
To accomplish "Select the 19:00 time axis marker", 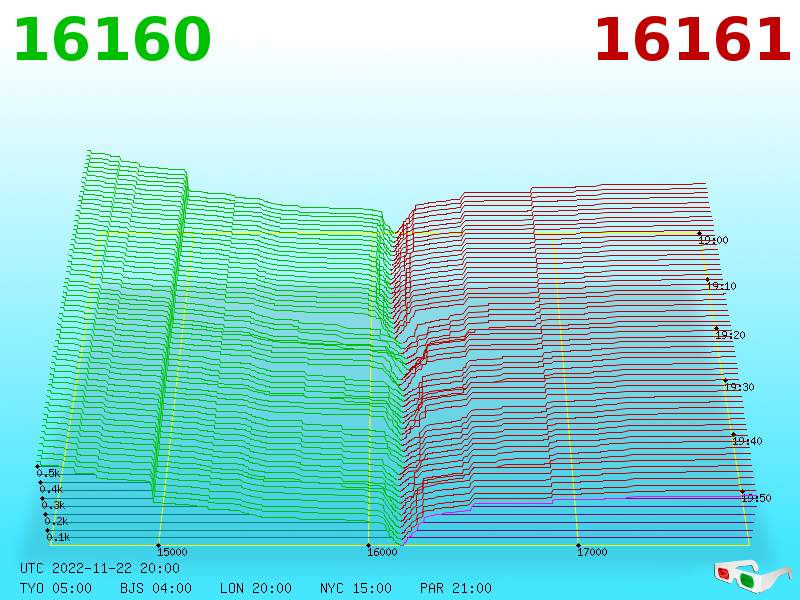I will point(713,240).
